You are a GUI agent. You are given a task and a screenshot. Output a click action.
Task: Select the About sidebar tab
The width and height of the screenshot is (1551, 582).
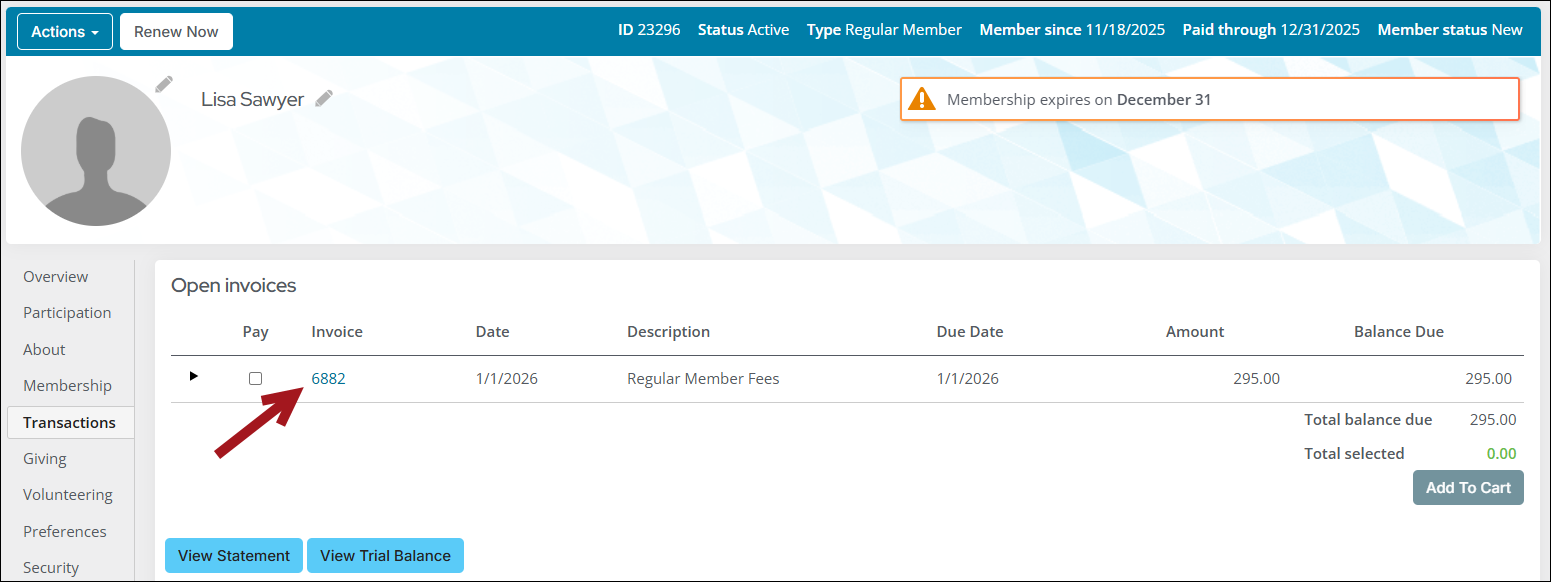(x=44, y=350)
